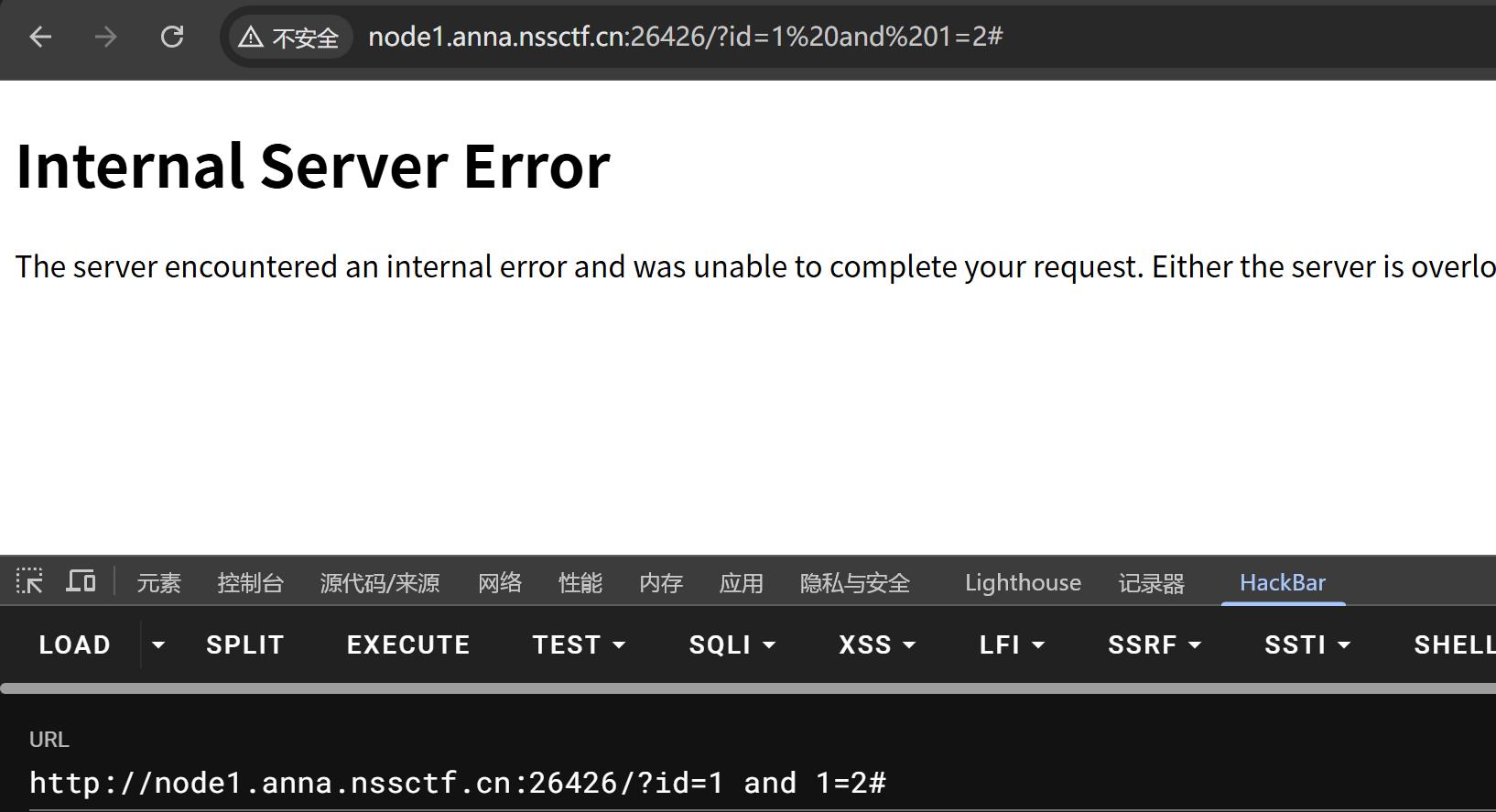Activate the inspect element picker icon

point(29,581)
